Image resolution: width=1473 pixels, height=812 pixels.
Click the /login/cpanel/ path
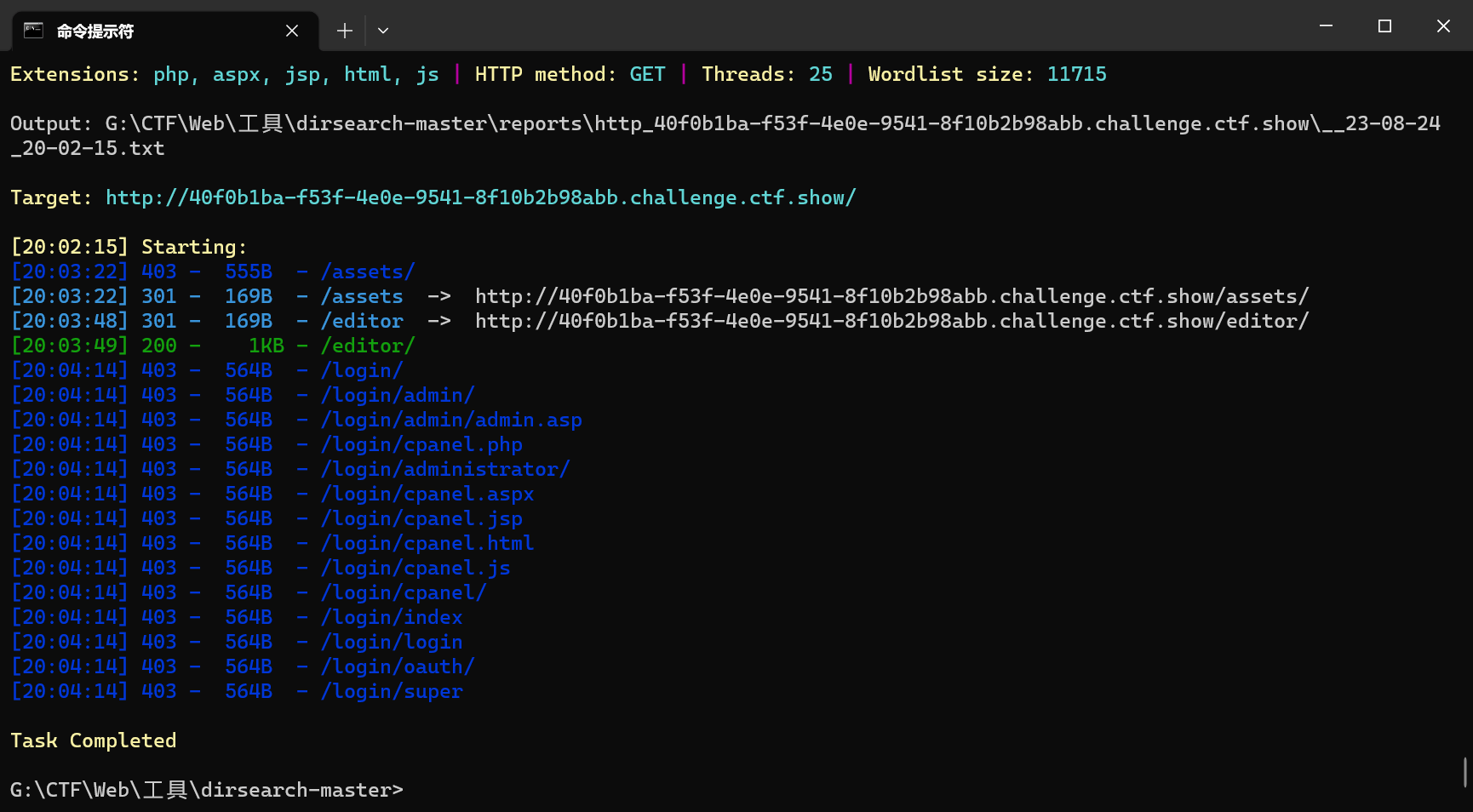[404, 592]
